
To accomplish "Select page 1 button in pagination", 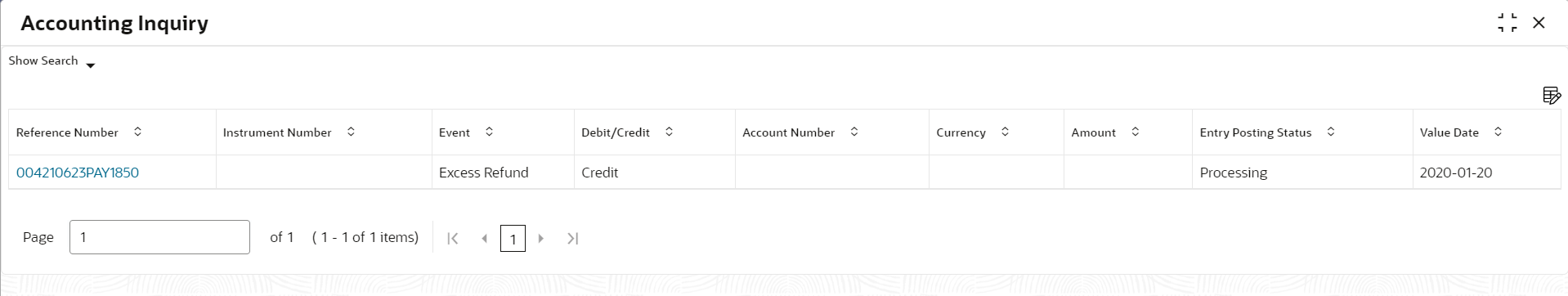I will tap(513, 239).
